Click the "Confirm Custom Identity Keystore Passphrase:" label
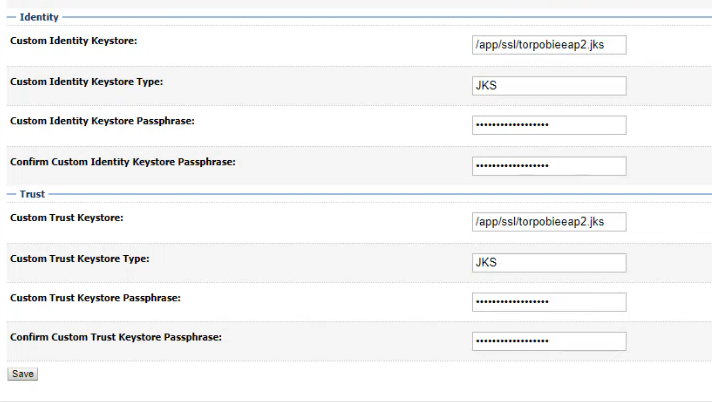This screenshot has height=402, width=712. pyautogui.click(x=122, y=161)
